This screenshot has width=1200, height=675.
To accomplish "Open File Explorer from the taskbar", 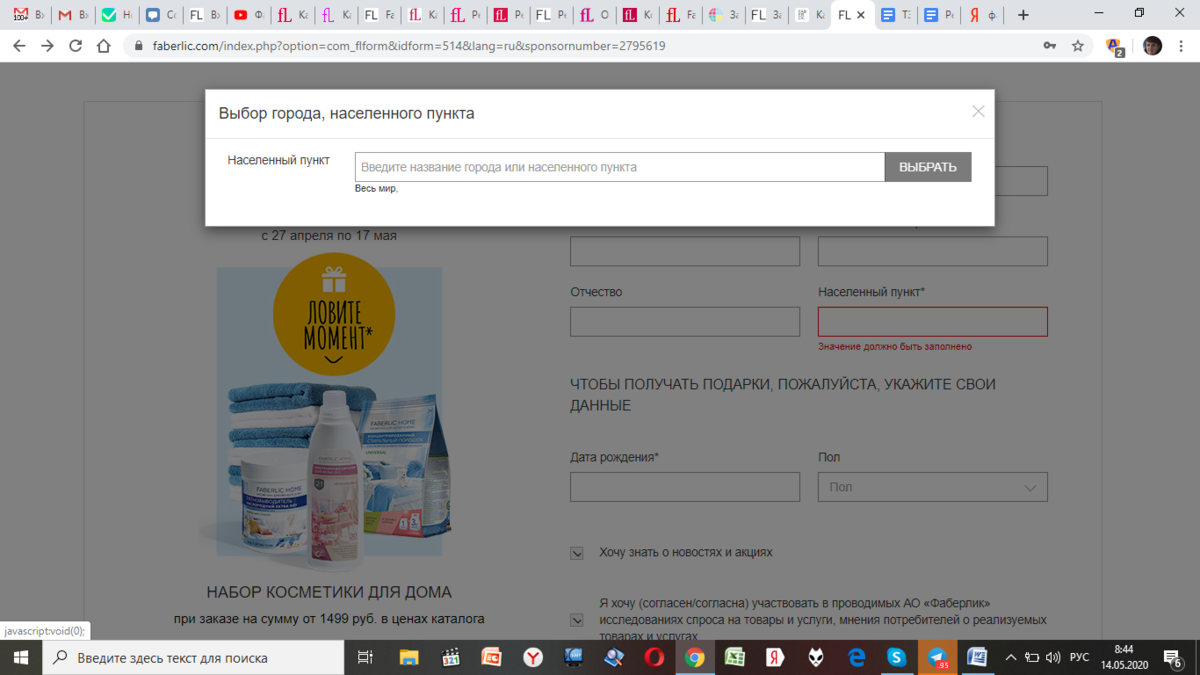I will click(x=409, y=657).
